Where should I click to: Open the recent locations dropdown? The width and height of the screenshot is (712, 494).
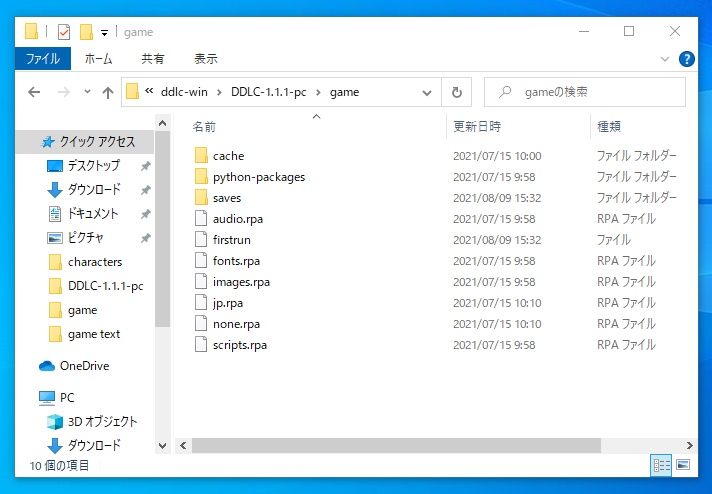click(x=87, y=92)
